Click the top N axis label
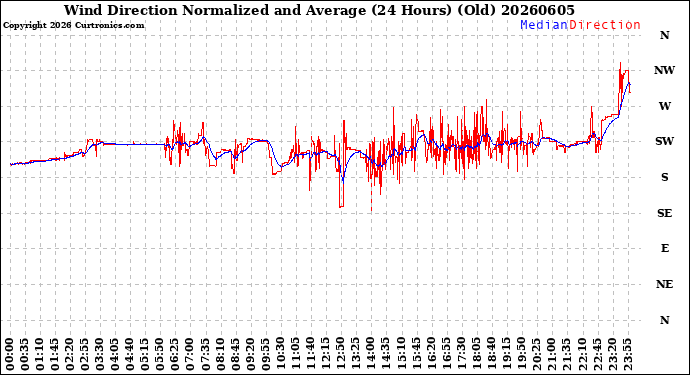Viewport: 690px width, 375px height. pyautogui.click(x=664, y=35)
